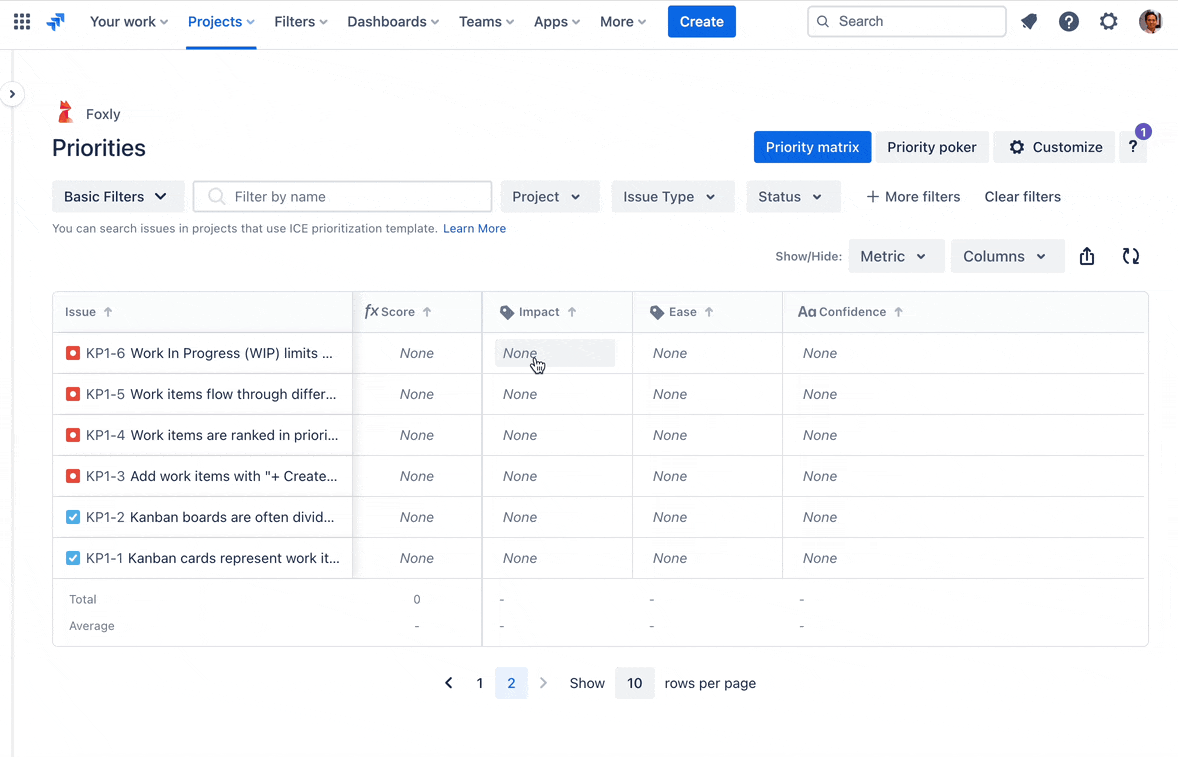Open the Dashboards menu
Image resolution: width=1178 pixels, height=757 pixels.
tap(393, 22)
